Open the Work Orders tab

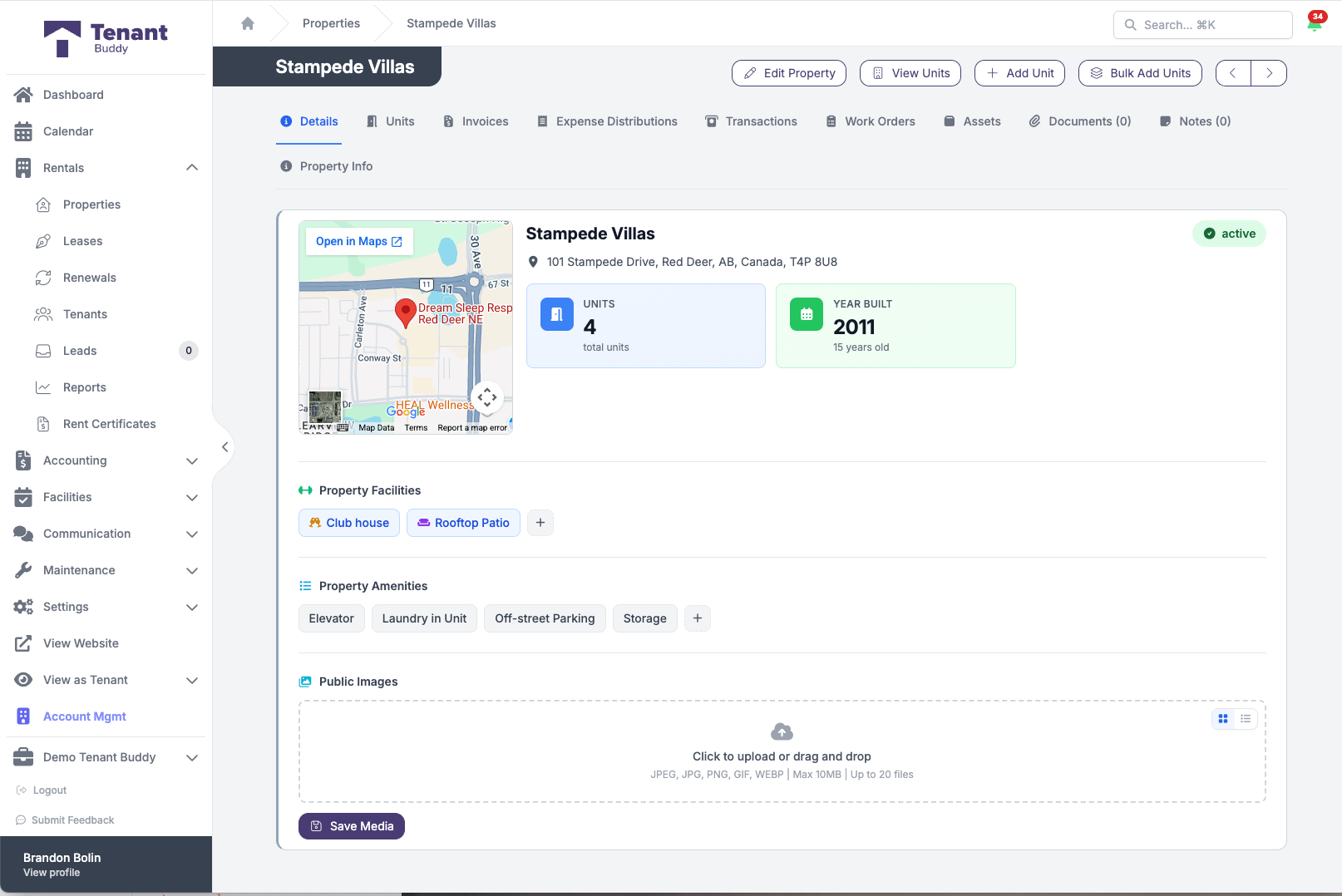(x=871, y=121)
